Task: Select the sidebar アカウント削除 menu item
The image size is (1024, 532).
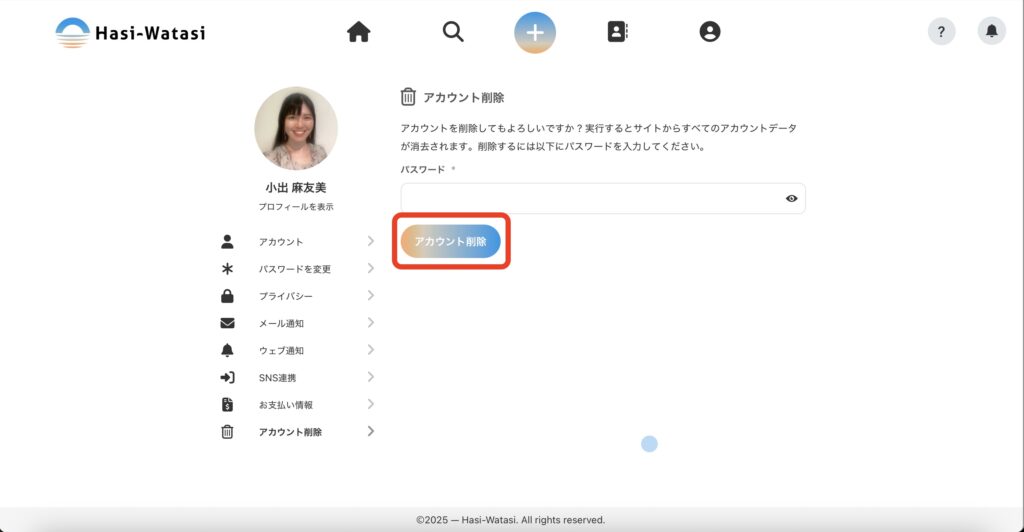Action: (290, 432)
